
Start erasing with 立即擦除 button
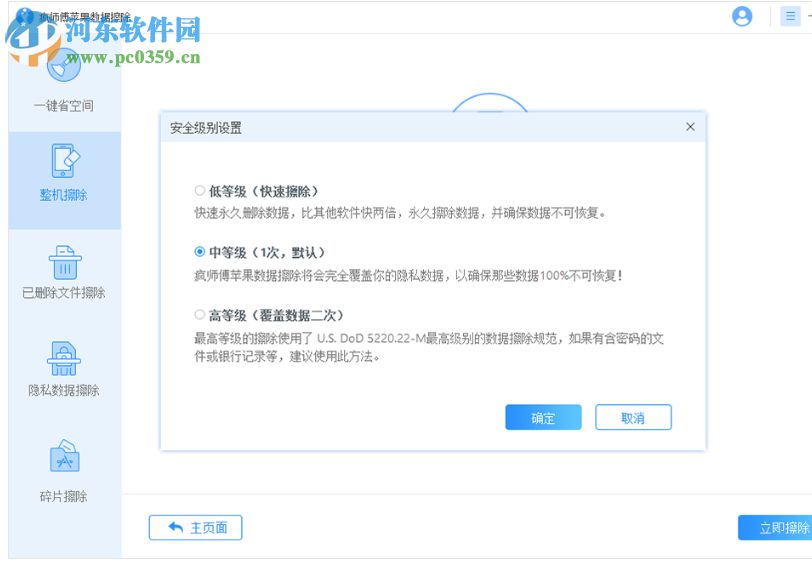775,528
